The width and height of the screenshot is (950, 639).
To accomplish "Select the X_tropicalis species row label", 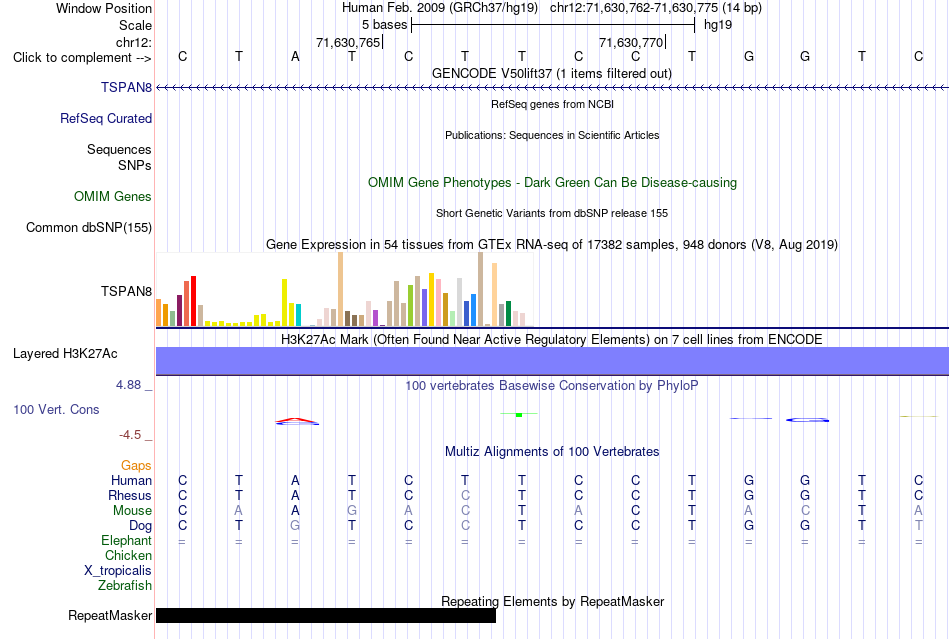I will (x=118, y=571).
